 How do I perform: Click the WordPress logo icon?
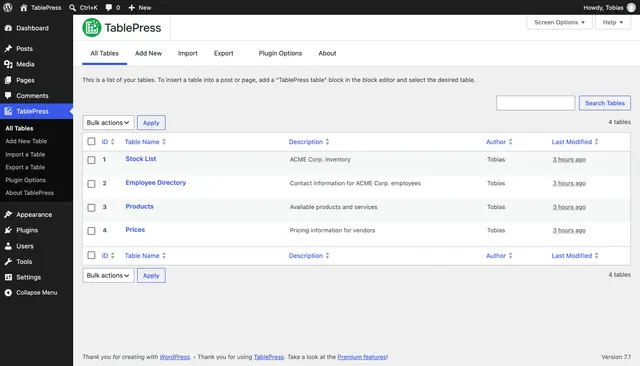[x=8, y=7]
